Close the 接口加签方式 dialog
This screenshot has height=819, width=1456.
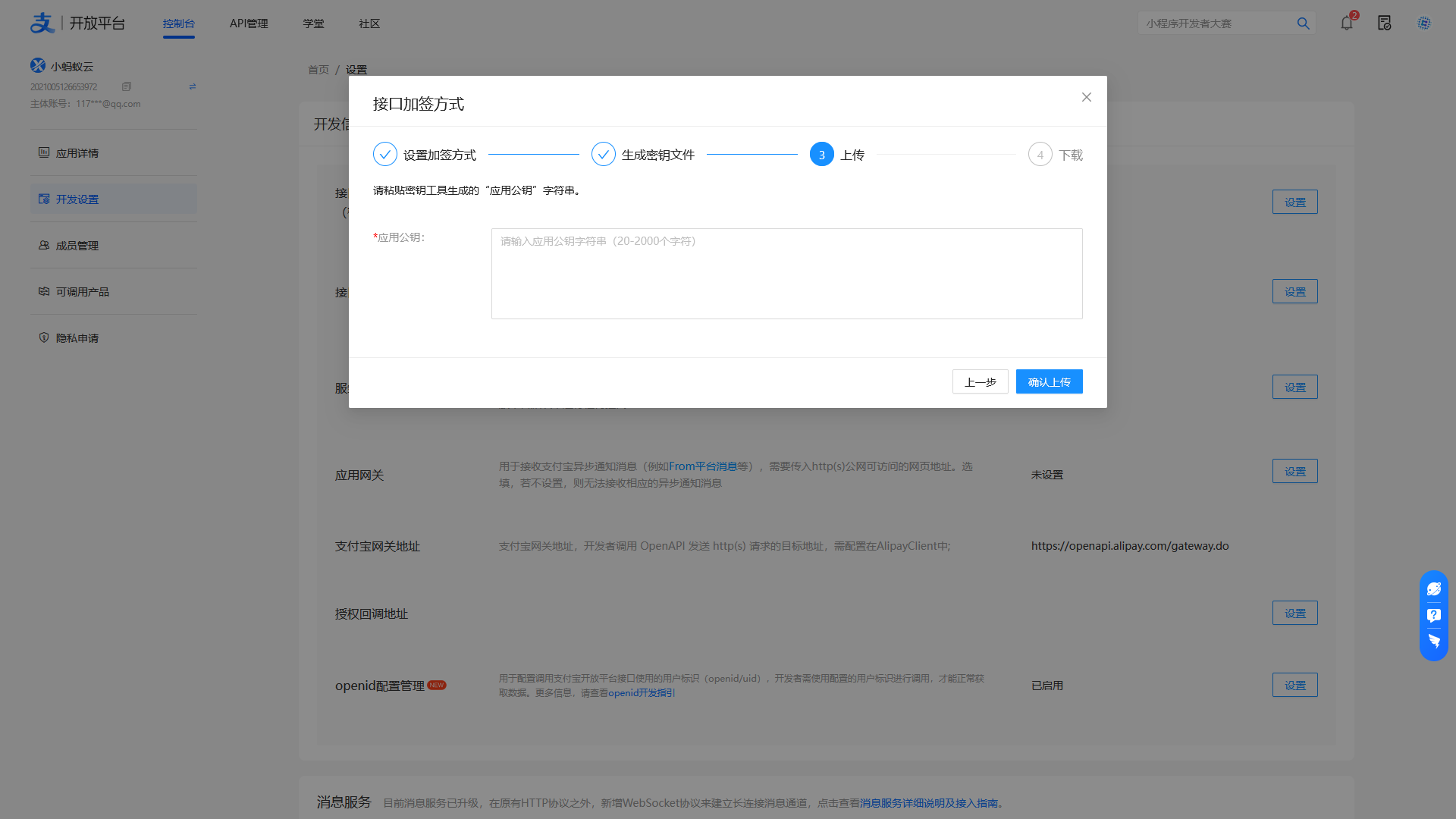(x=1086, y=97)
